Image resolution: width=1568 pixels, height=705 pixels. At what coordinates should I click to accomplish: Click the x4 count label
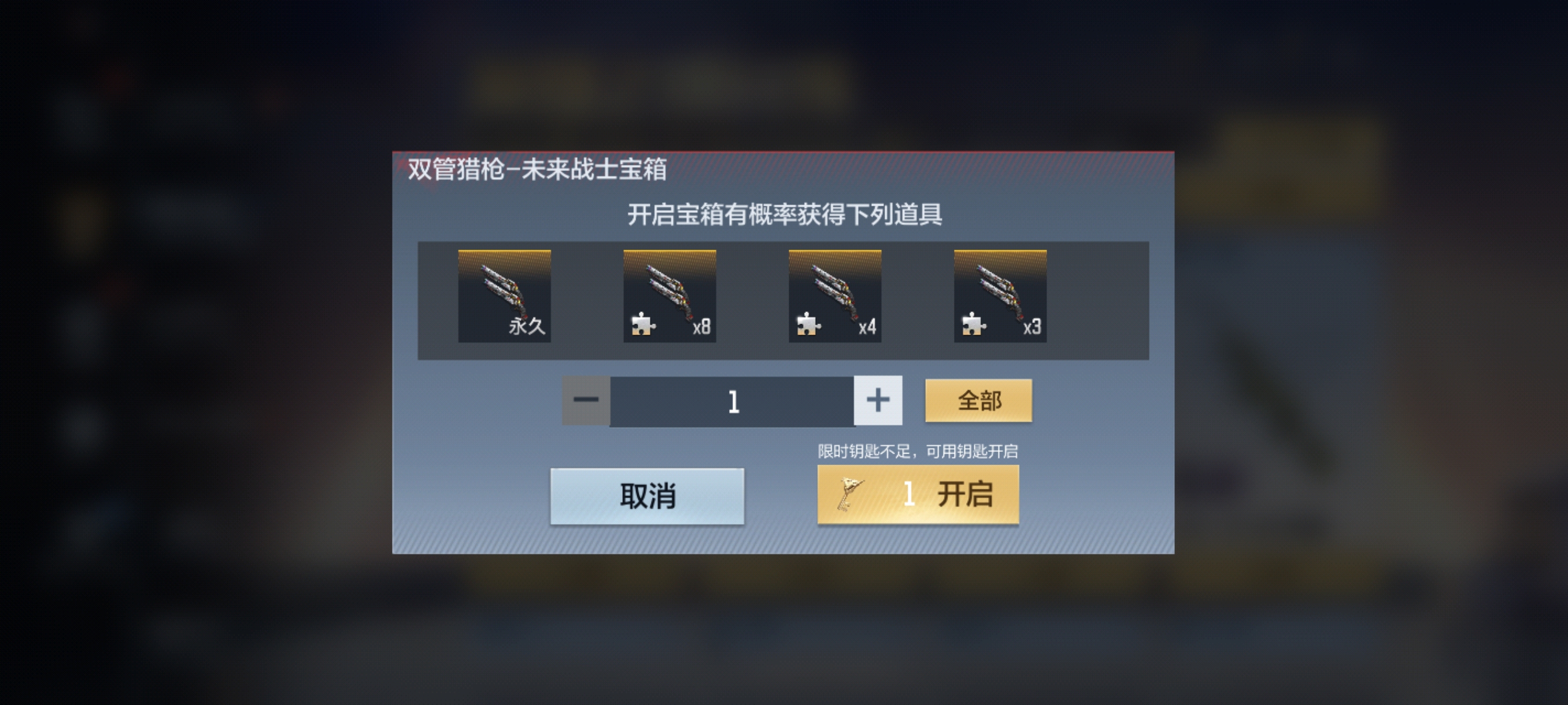[x=867, y=328]
